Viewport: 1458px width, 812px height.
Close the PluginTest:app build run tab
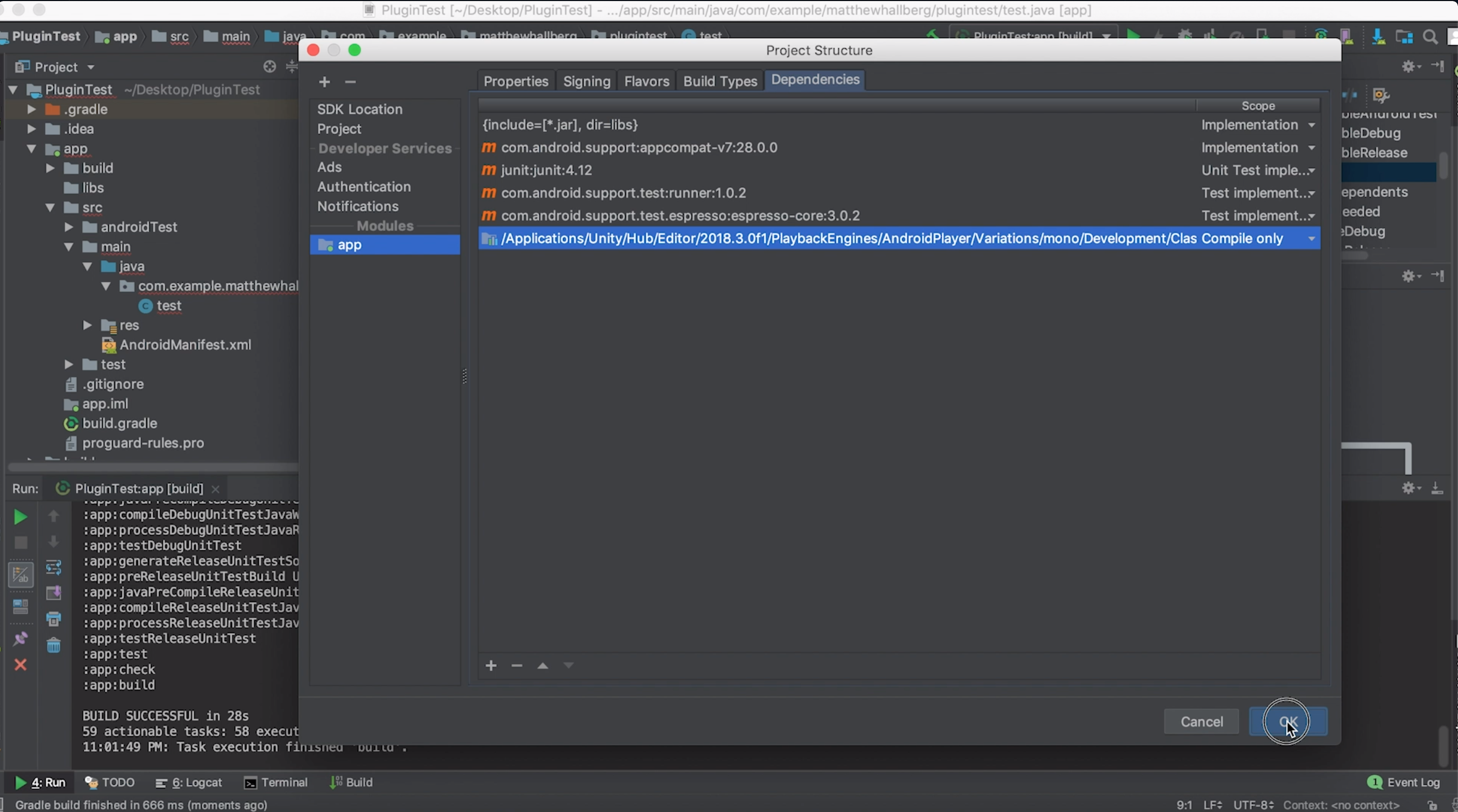(x=215, y=489)
